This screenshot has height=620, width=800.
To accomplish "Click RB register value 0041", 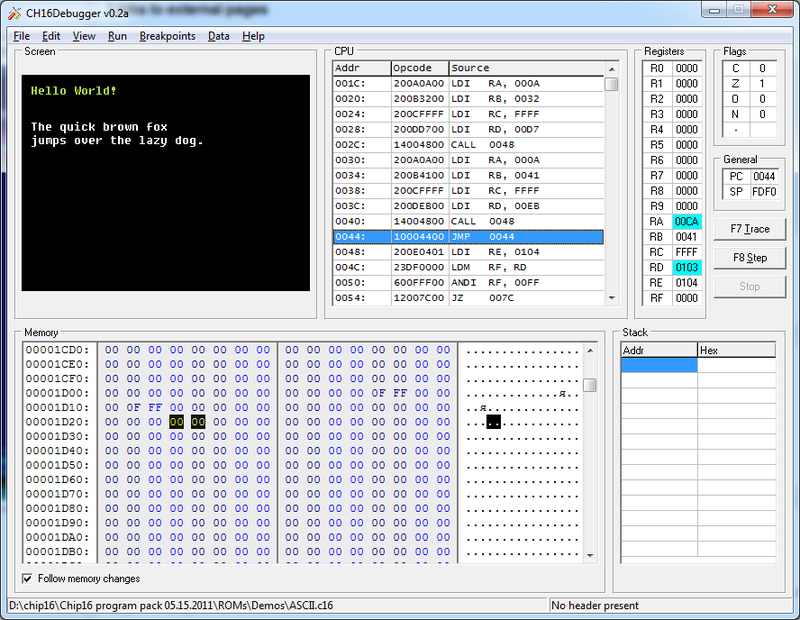I will (x=687, y=237).
